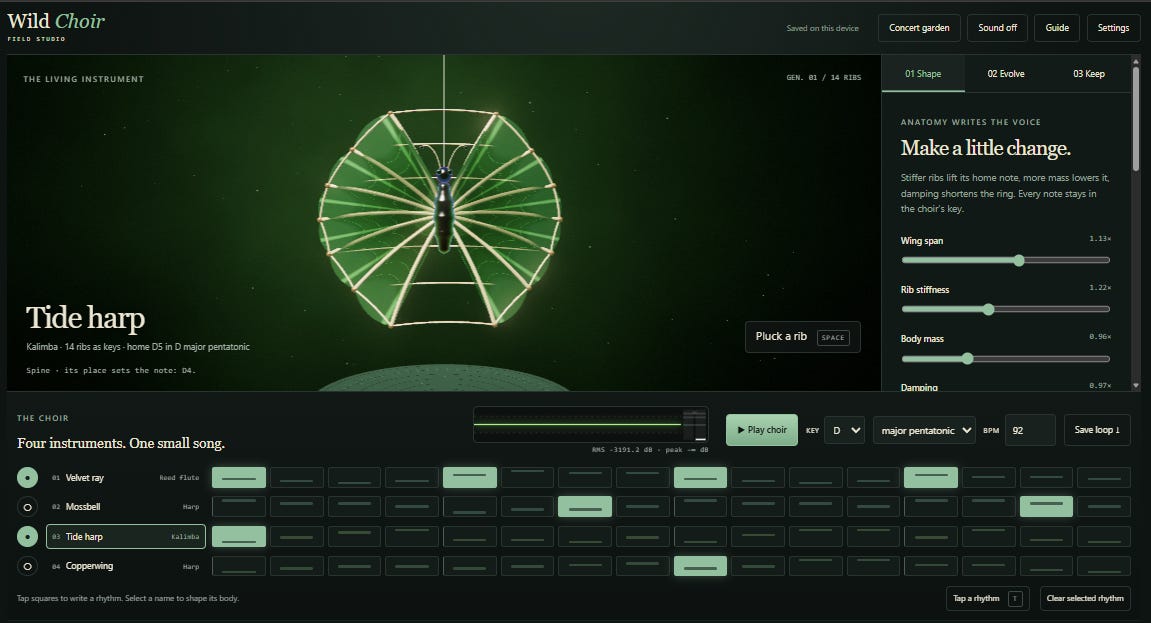Turn off Velvet ray's first lit step
The width and height of the screenshot is (1151, 623).
click(x=239, y=478)
